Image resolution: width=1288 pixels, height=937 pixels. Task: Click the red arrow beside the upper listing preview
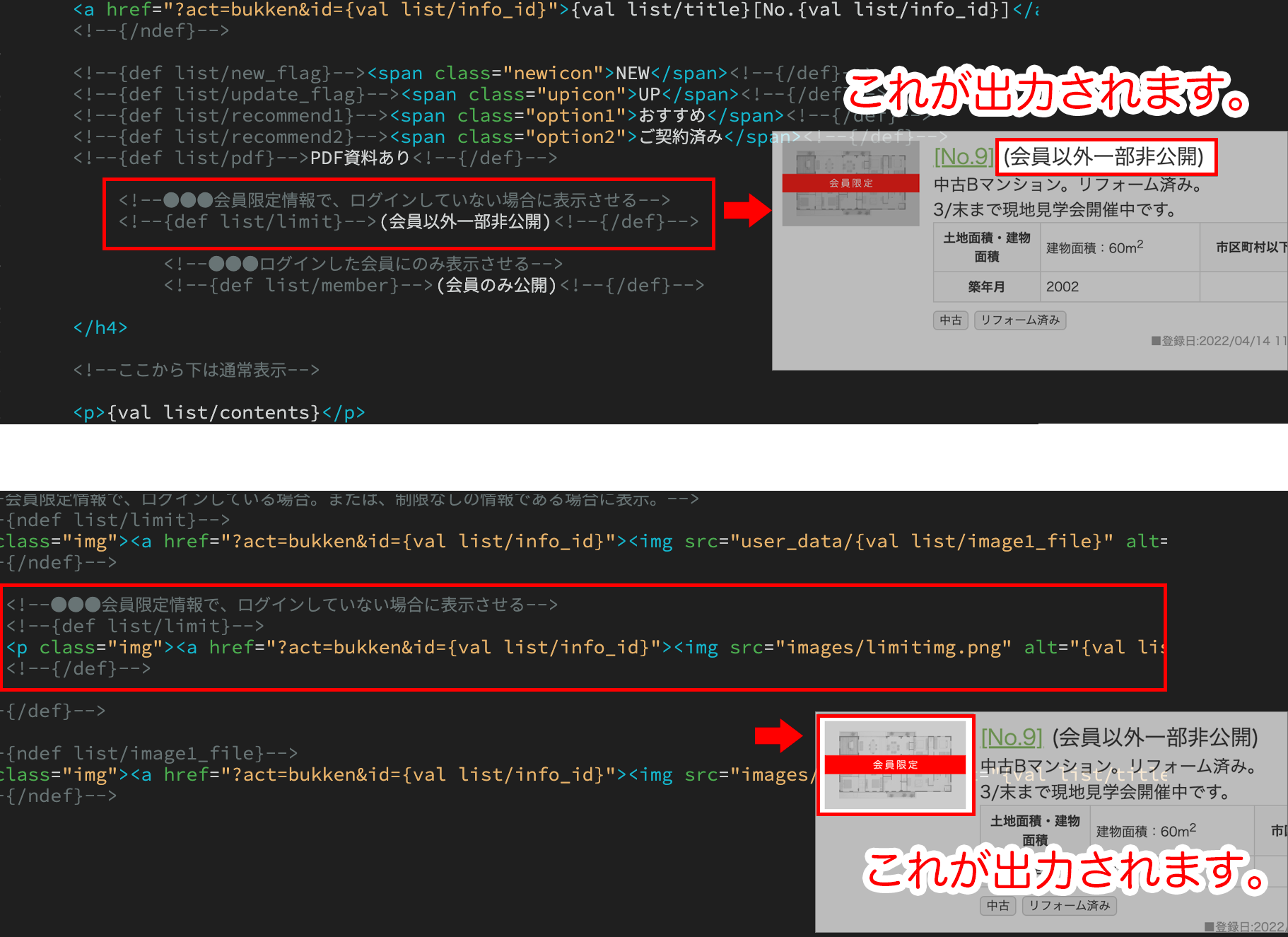pyautogui.click(x=746, y=210)
